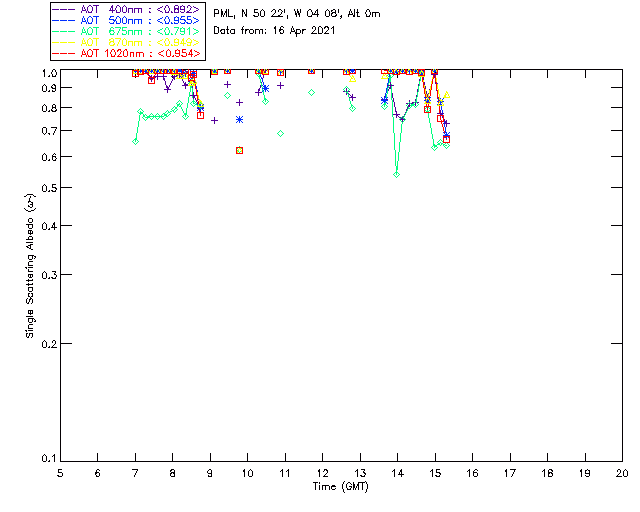The image size is (640, 512).
Task: Click the lowest green diamond near 14 GMT
Action: (x=397, y=174)
